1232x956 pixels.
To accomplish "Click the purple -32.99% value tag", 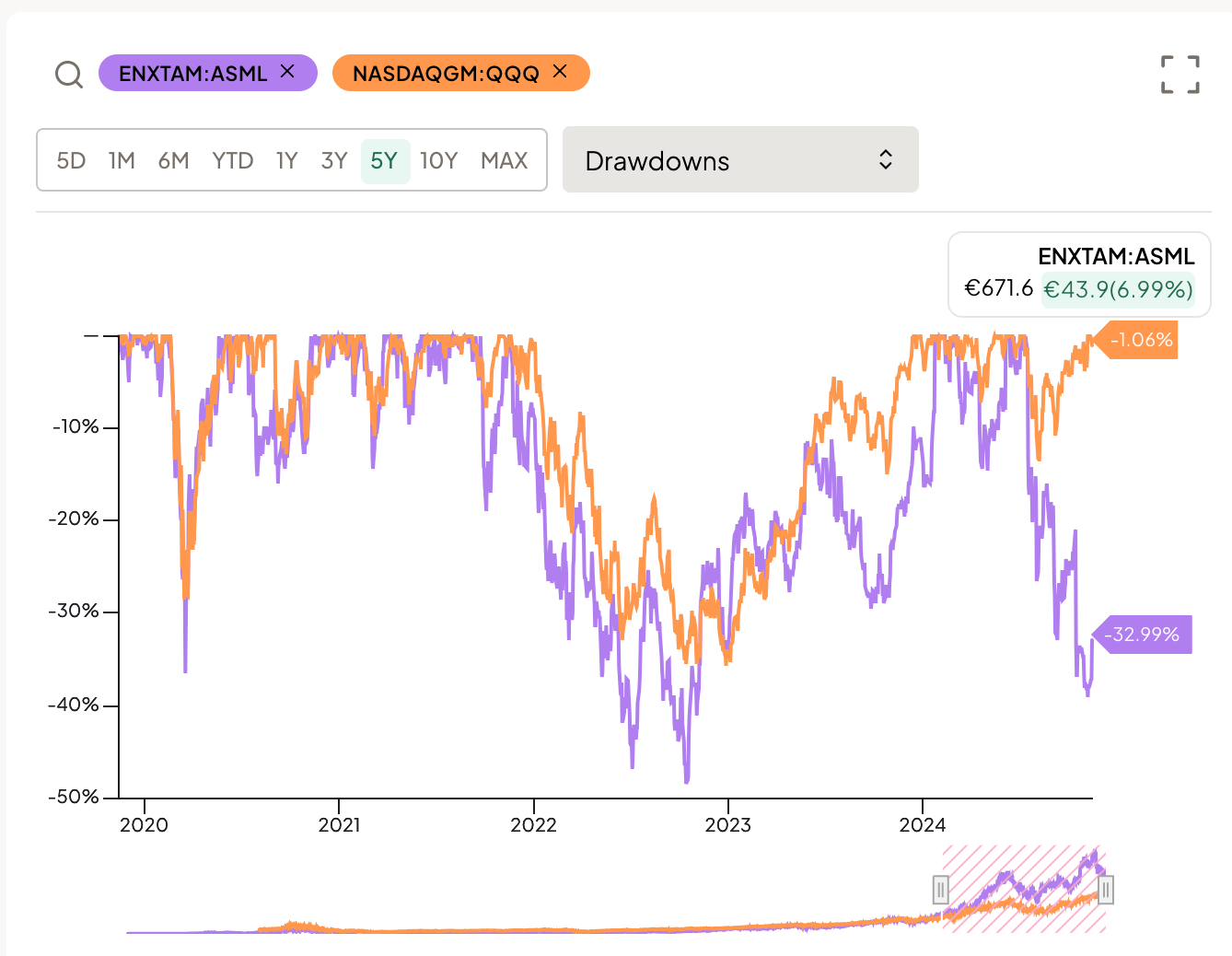I will point(1144,635).
